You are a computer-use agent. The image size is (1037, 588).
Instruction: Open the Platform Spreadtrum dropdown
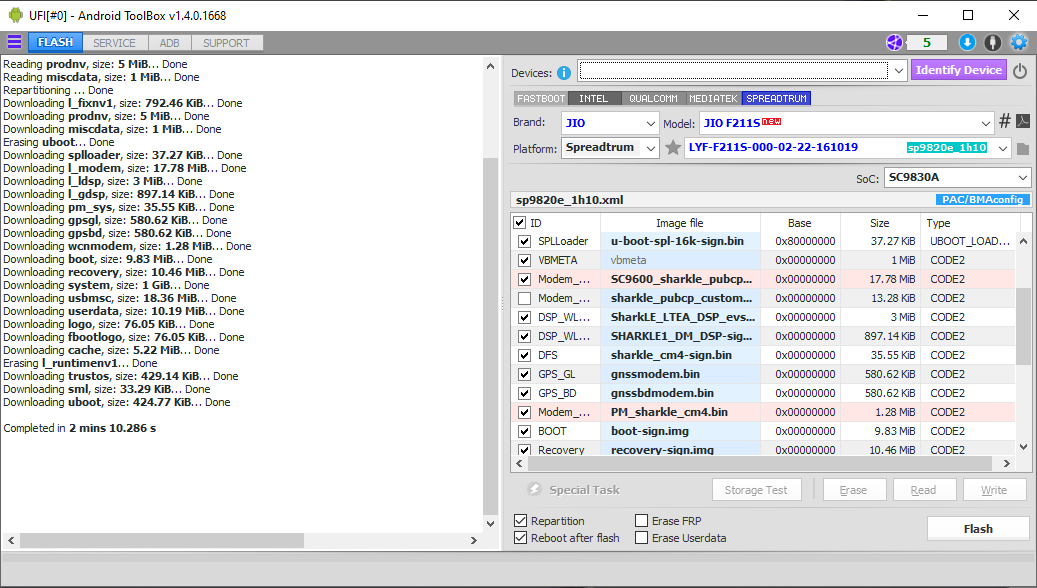[651, 148]
